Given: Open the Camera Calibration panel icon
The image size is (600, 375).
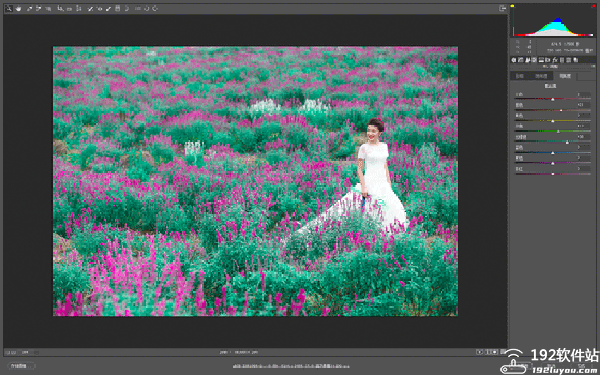Looking at the screenshot, I should (562, 60).
